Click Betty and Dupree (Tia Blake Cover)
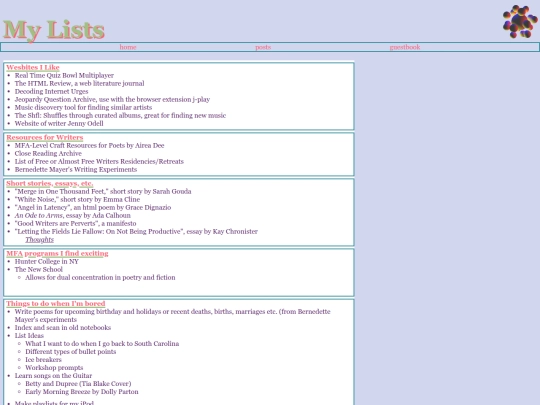This screenshot has width=540, height=405. (78, 383)
